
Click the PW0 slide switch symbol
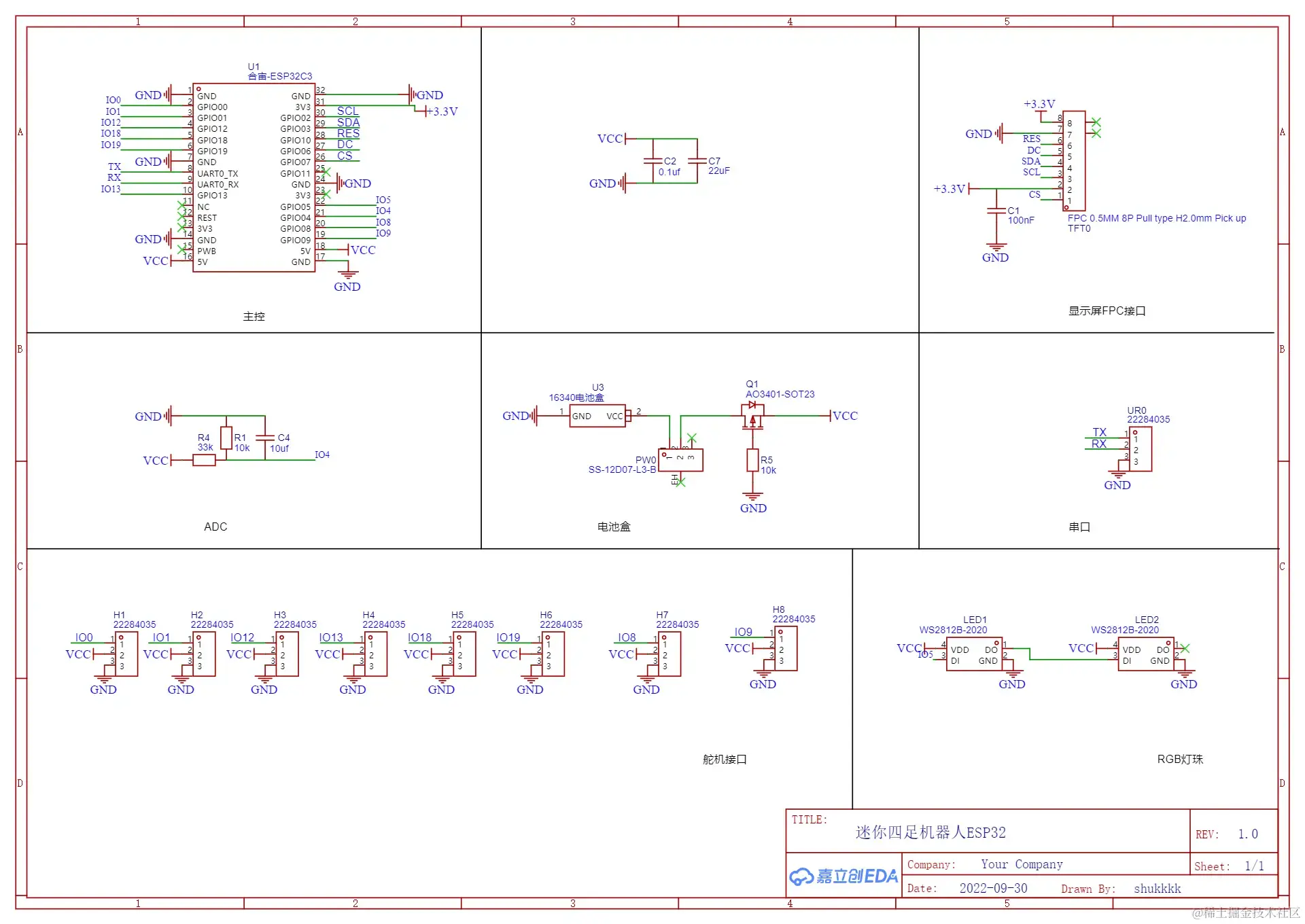(x=680, y=460)
